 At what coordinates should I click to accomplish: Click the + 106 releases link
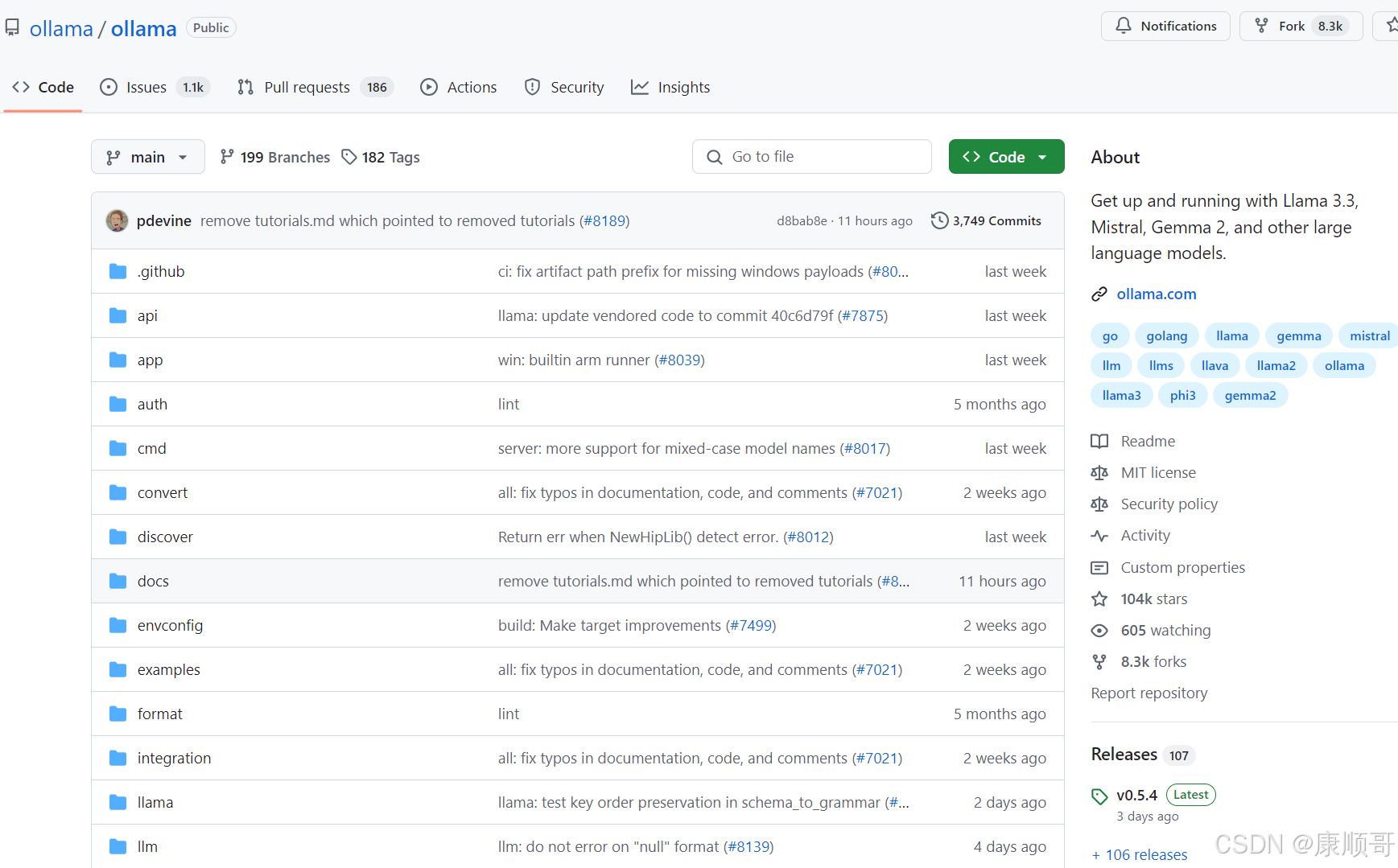coord(1140,855)
